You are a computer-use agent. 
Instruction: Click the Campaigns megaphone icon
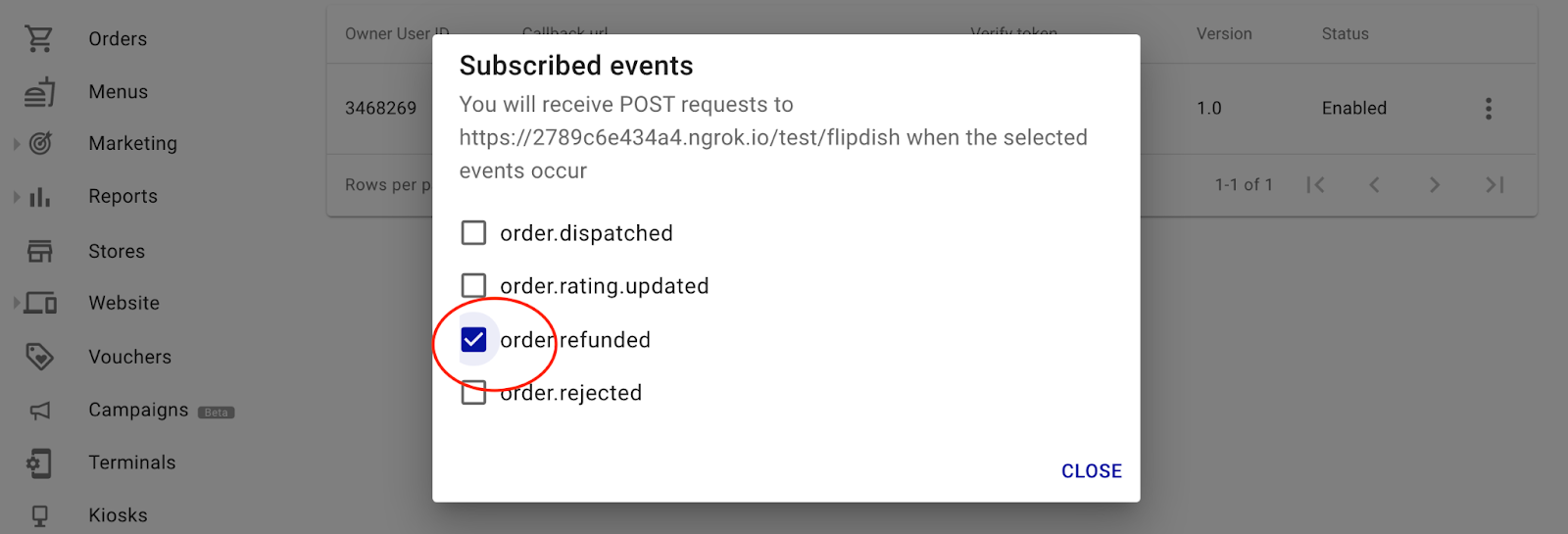40,411
